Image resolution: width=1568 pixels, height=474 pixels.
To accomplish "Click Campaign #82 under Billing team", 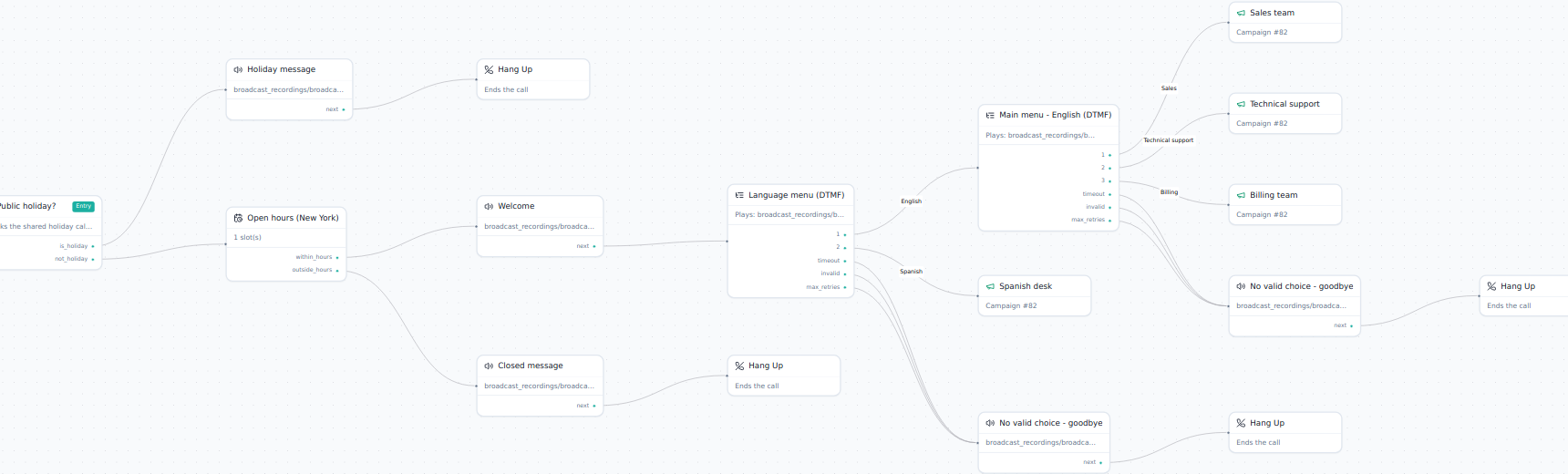I will [1262, 215].
